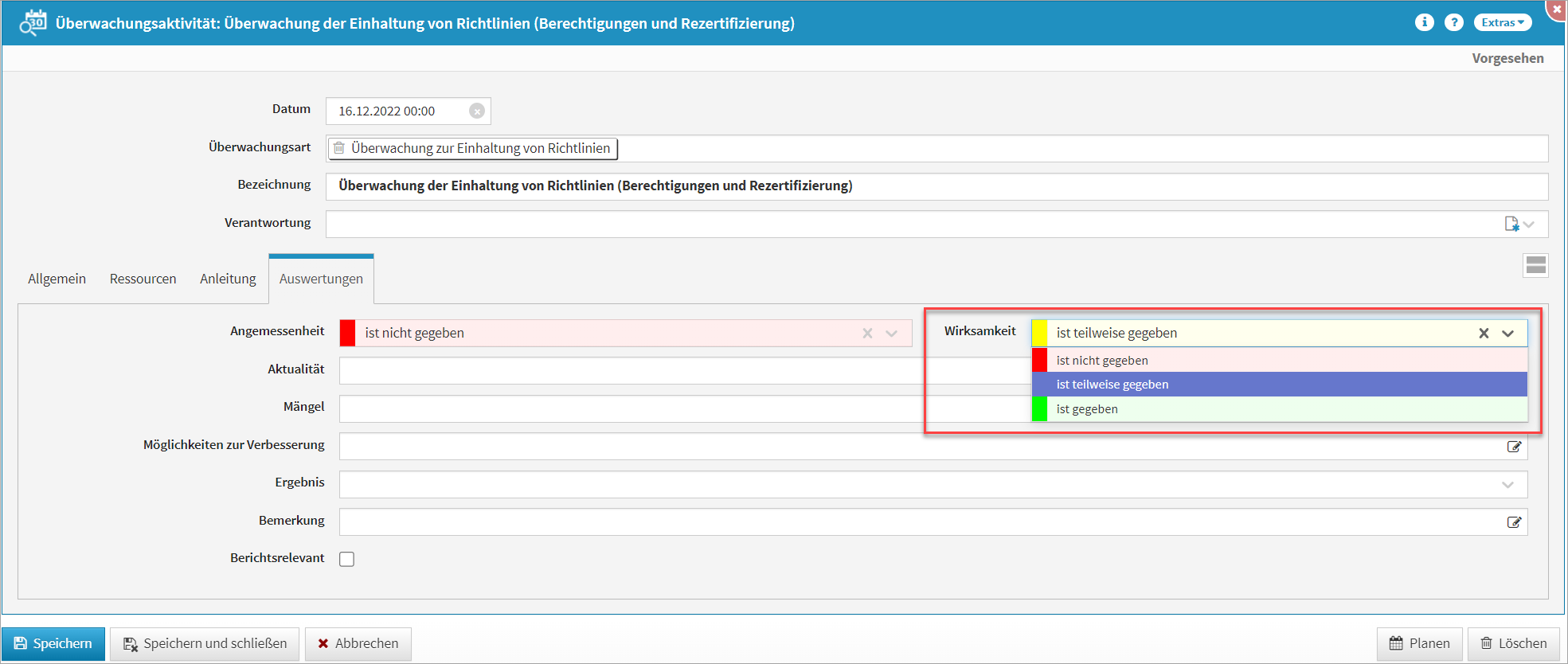Viewport: 1568px width, 664px height.
Task: Click the info icon in header
Action: (1424, 22)
